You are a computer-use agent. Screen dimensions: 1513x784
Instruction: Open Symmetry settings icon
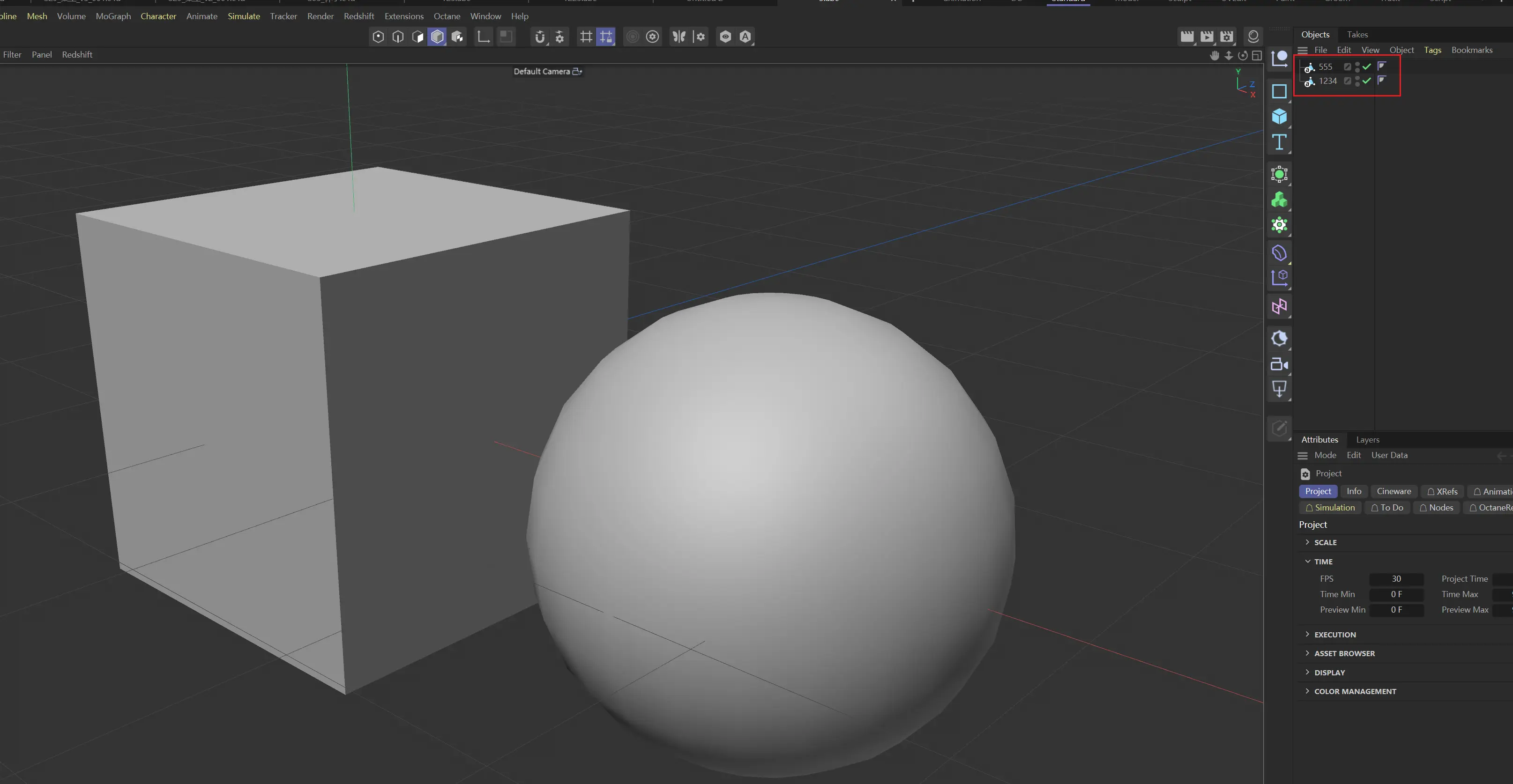(x=700, y=37)
